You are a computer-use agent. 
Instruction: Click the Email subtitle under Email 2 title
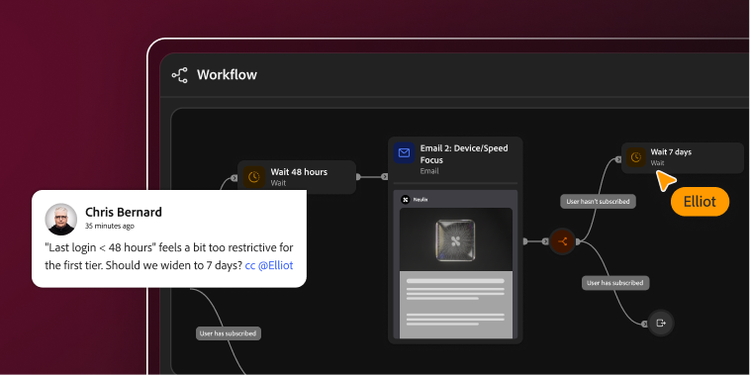429,171
